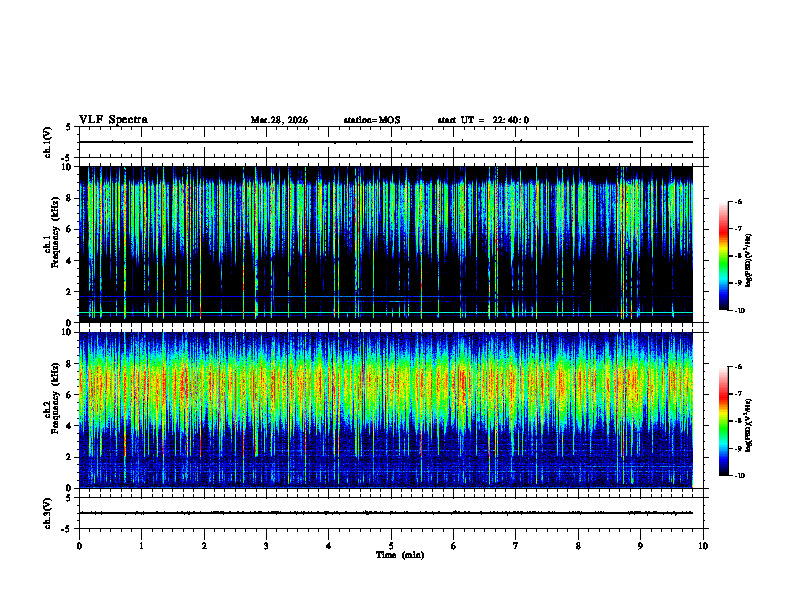Click the ch.2 frequency tick label "4"
The height and width of the screenshot is (612, 792).
click(x=70, y=426)
